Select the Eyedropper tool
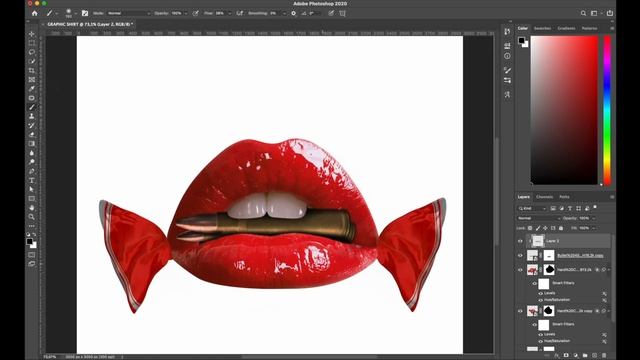This screenshot has width=640, height=360. coord(32,89)
